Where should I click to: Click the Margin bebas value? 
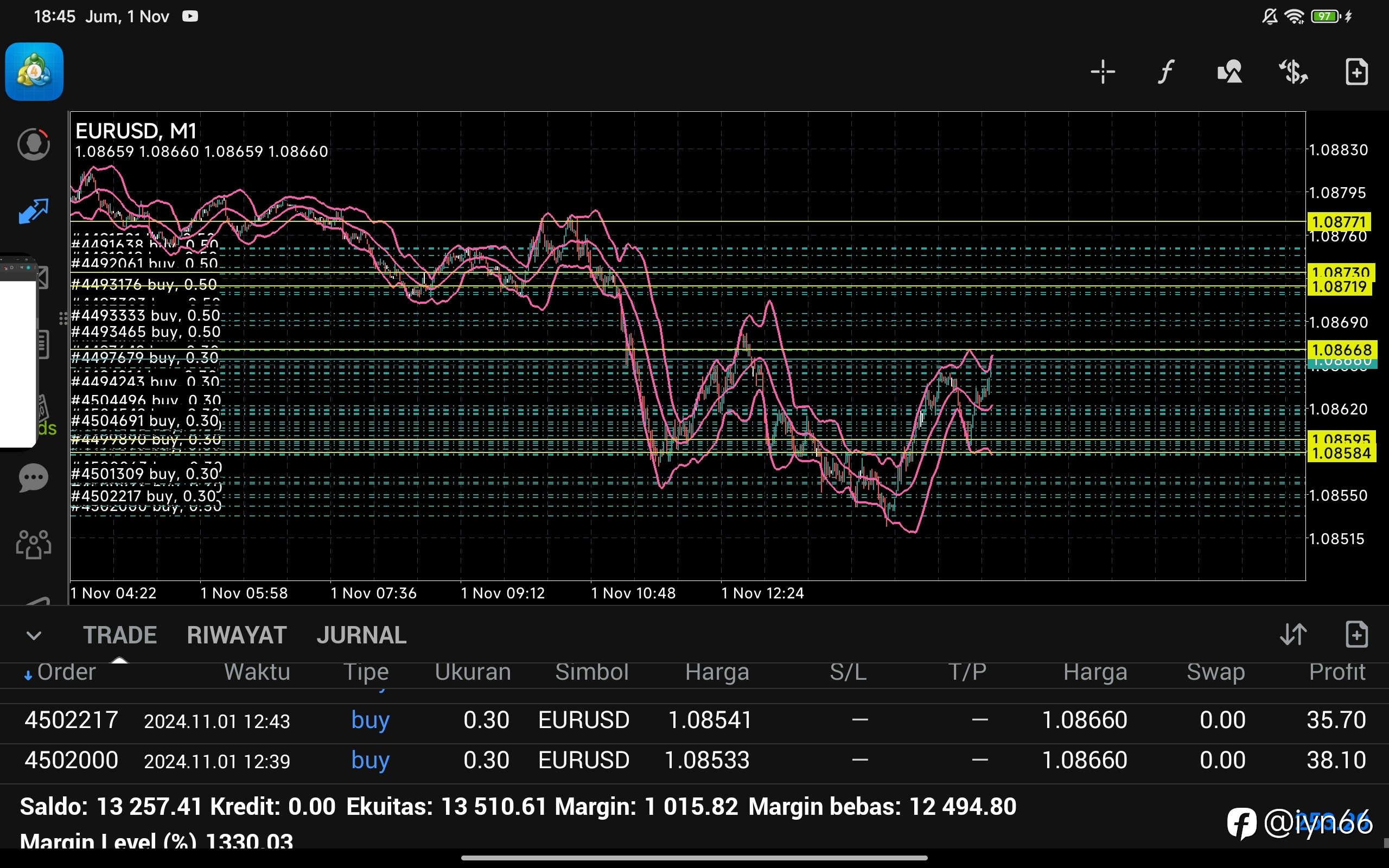963,807
